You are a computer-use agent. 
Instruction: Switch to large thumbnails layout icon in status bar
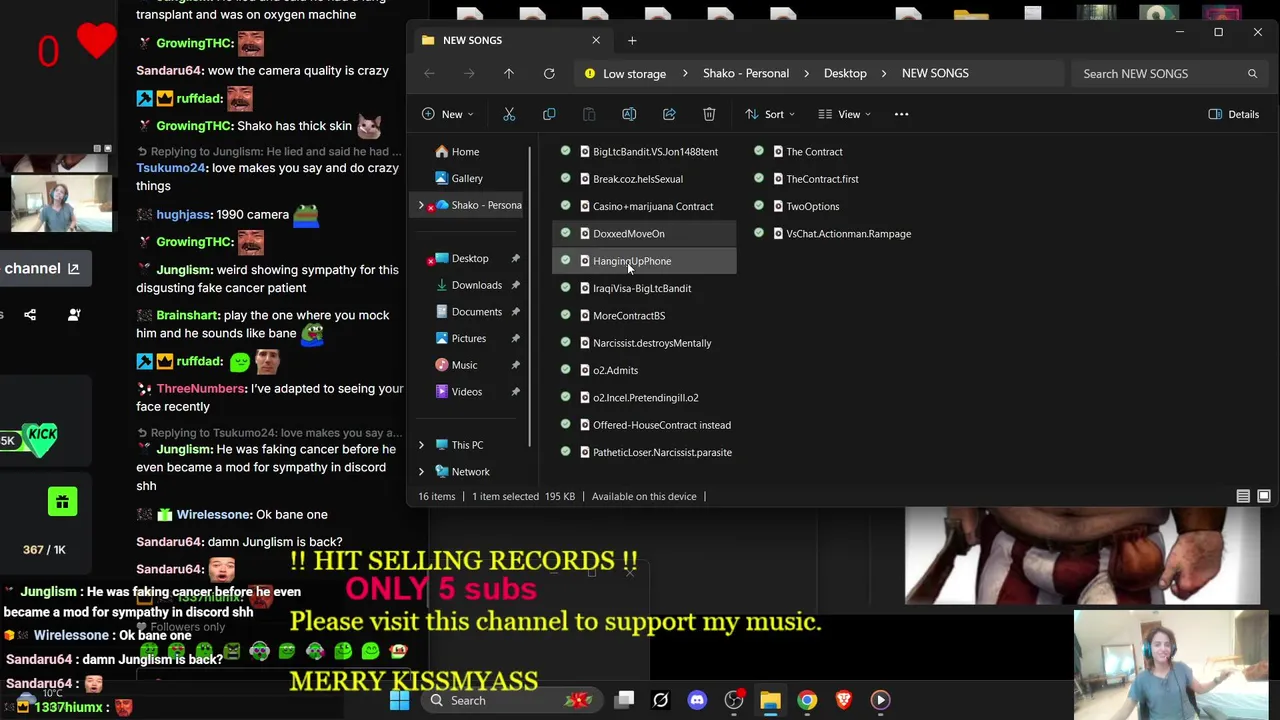[x=1264, y=496]
